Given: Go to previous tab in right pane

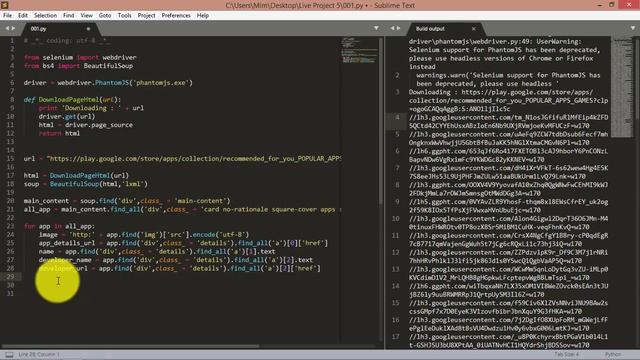Looking at the screenshot, I should (x=392, y=28).
